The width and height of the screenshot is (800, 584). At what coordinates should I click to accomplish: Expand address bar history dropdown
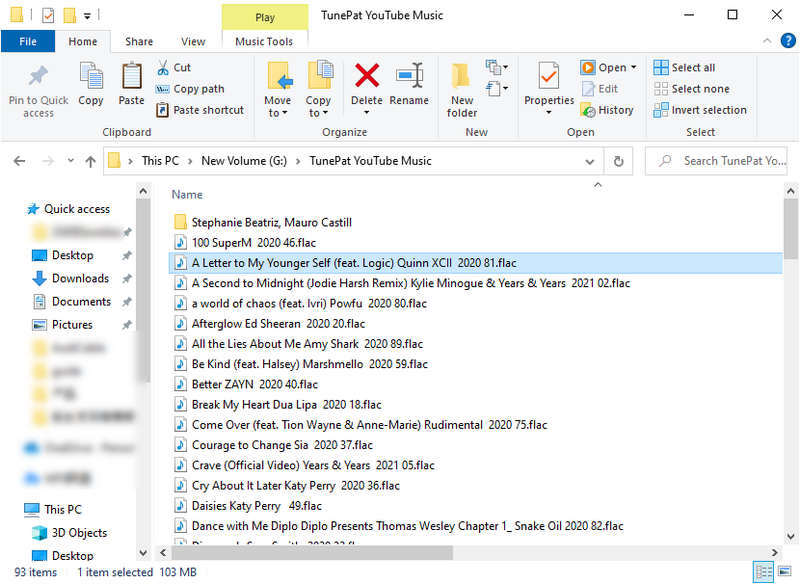590,162
